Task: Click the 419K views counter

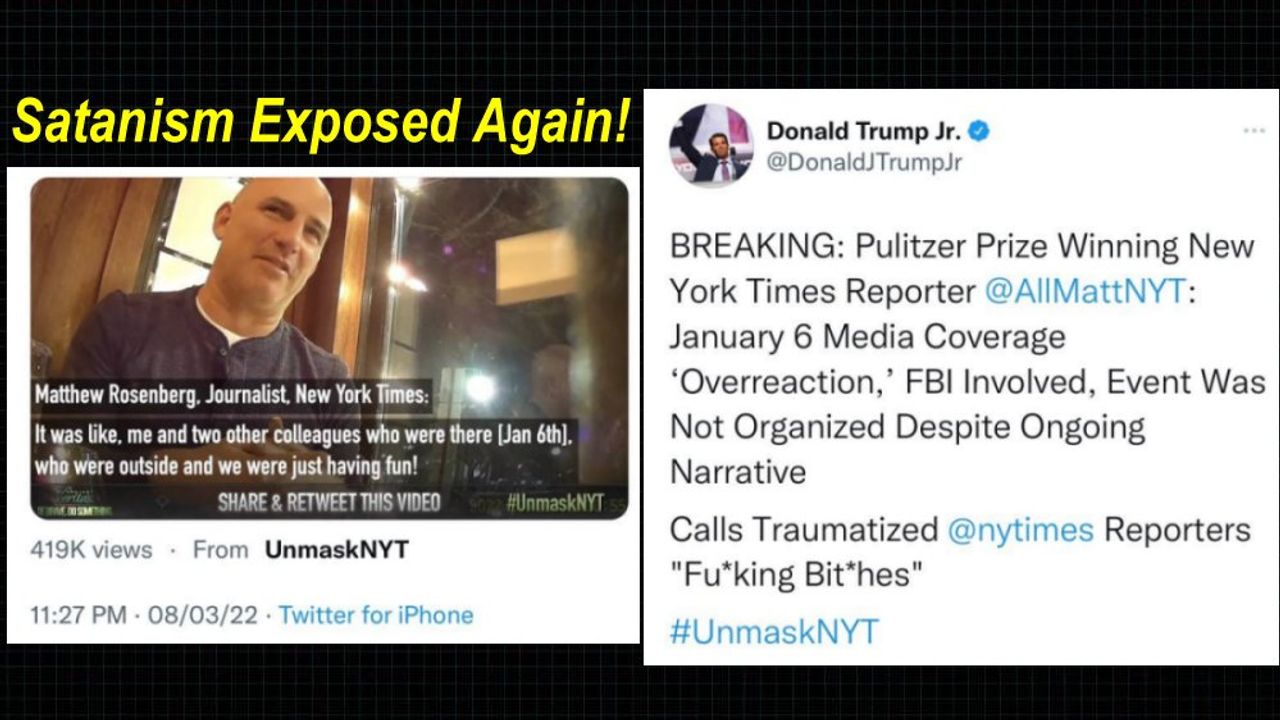Action: (91, 549)
